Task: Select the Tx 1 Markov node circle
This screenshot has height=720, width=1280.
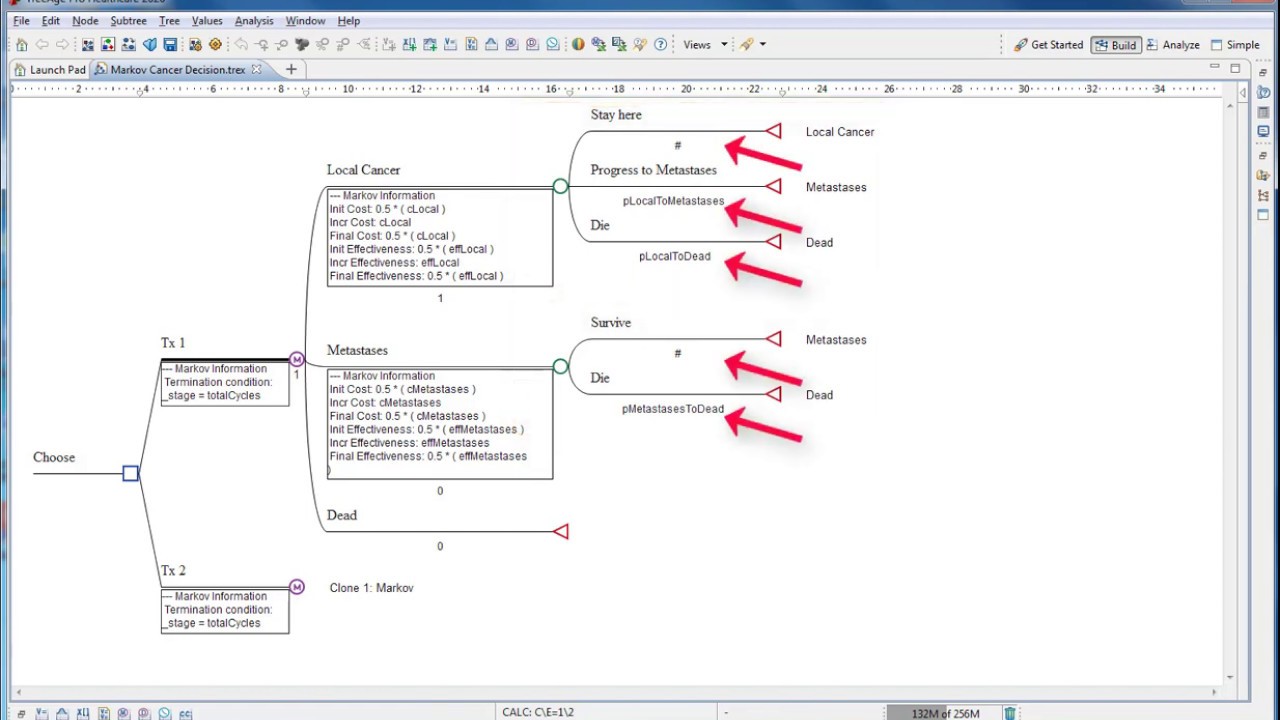Action: pyautogui.click(x=296, y=359)
